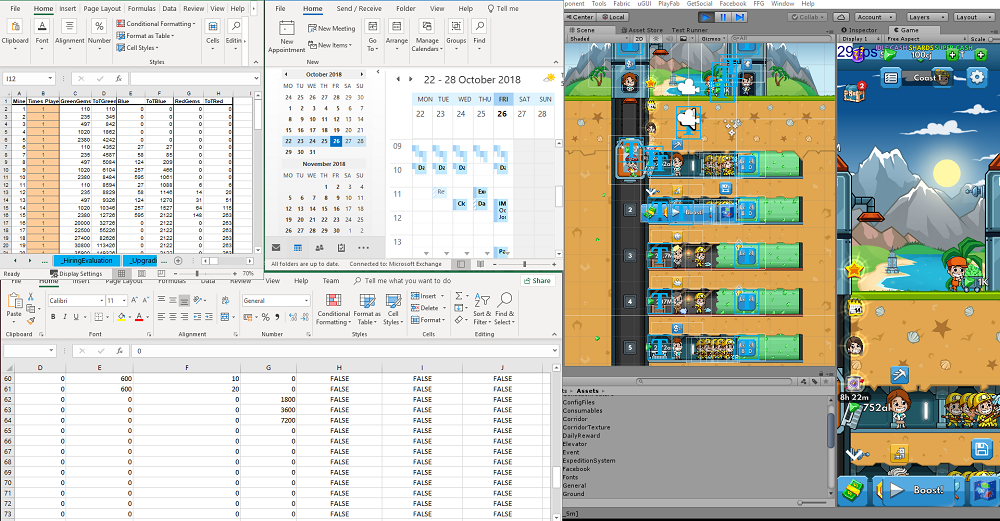Click Cells group in top Excel ribbon
This screenshot has height=521, width=1000.
pyautogui.click(x=213, y=32)
